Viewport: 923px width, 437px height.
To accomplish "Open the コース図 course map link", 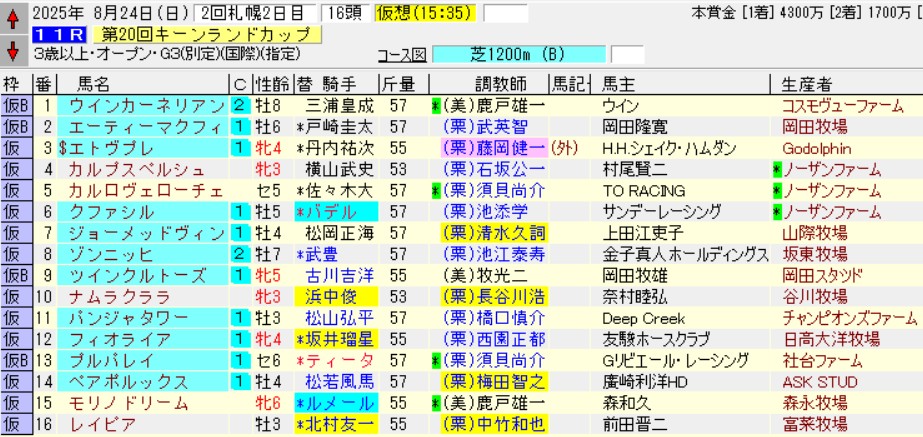I will (400, 55).
